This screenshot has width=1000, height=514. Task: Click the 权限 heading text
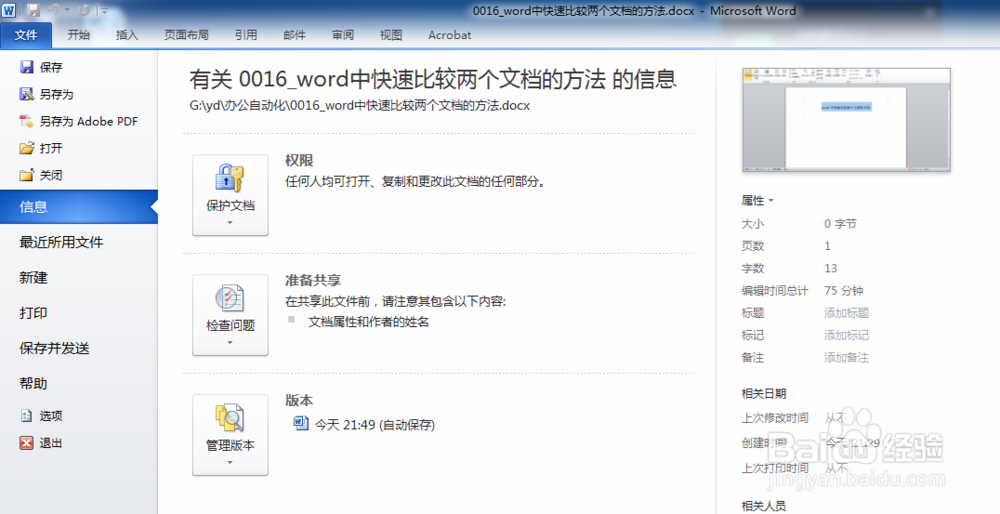pos(299,160)
